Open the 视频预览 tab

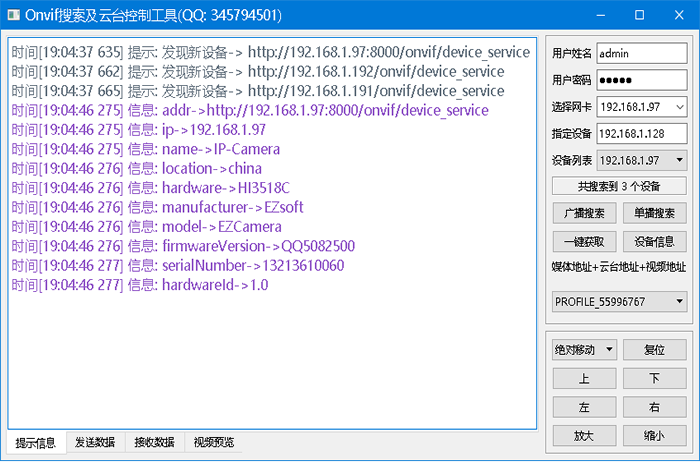(213, 442)
